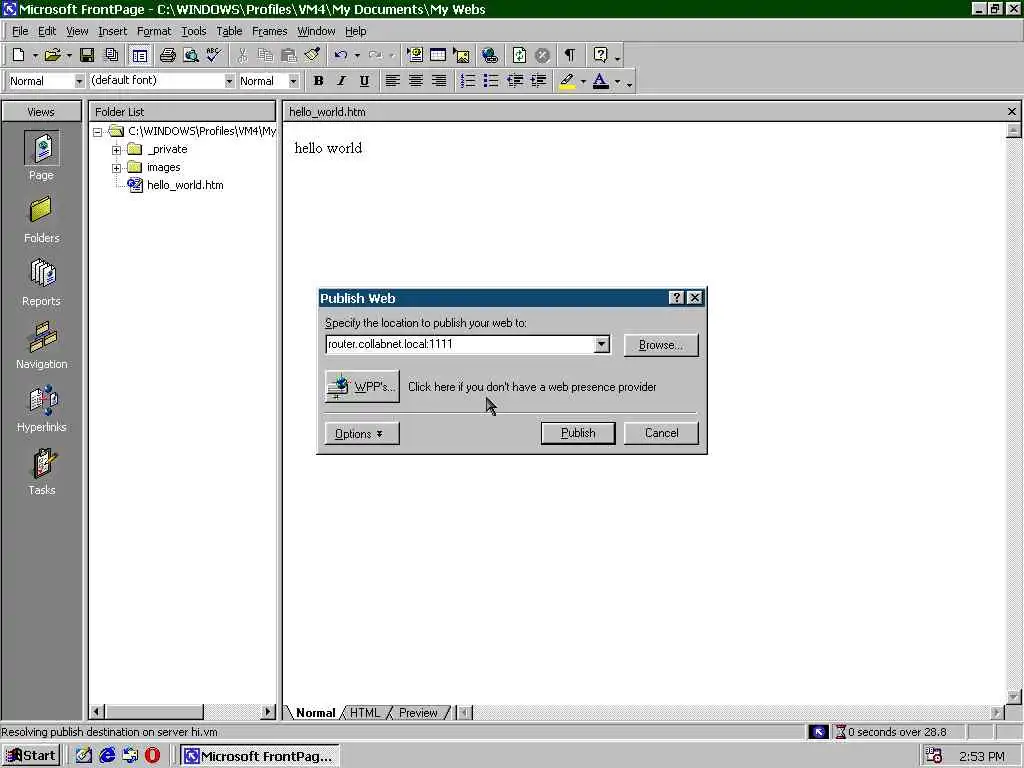Open the paragraph Style dropdown
Screen dimensions: 1024x768
(79, 81)
